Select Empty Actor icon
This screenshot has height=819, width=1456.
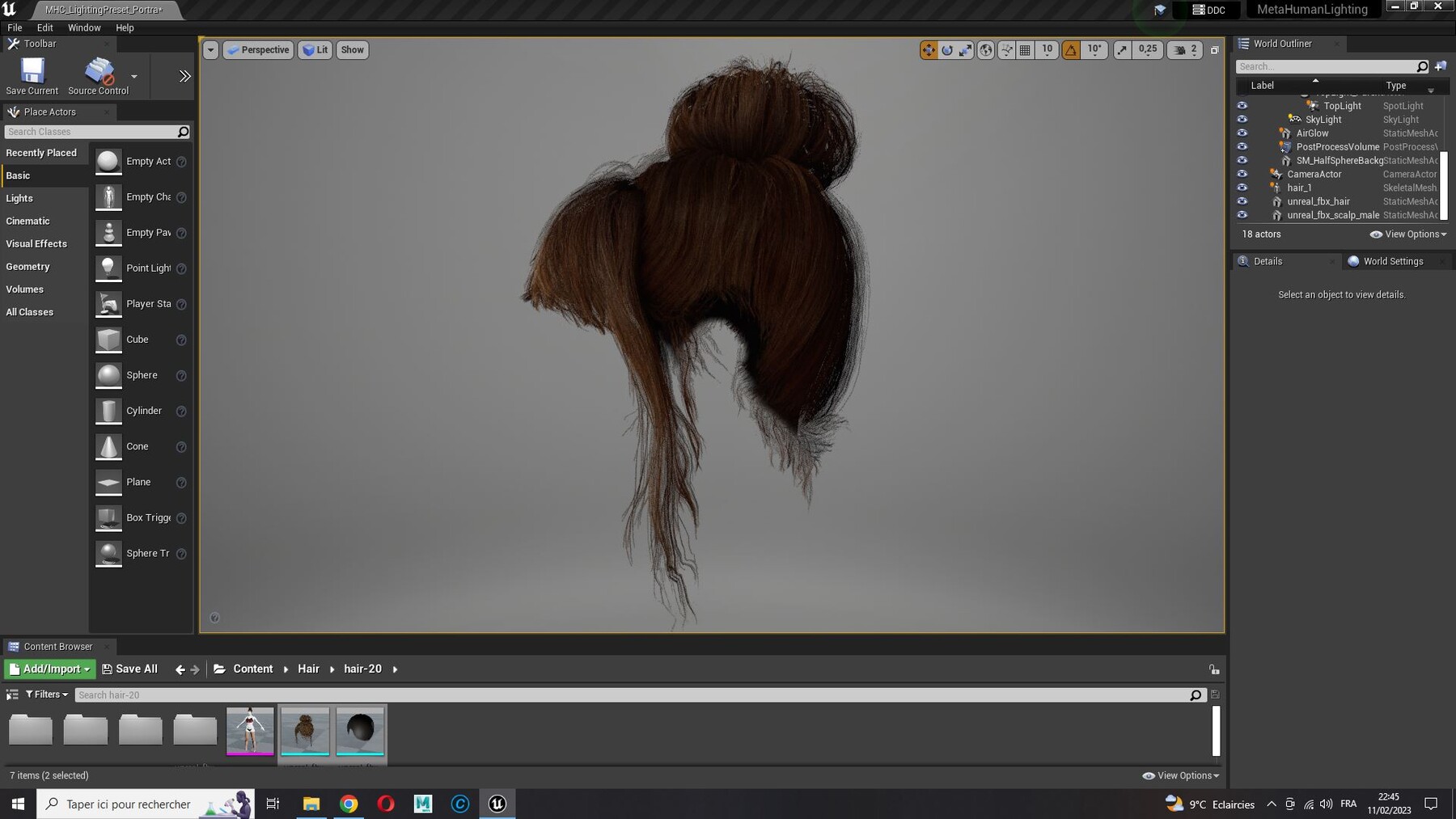108,162
